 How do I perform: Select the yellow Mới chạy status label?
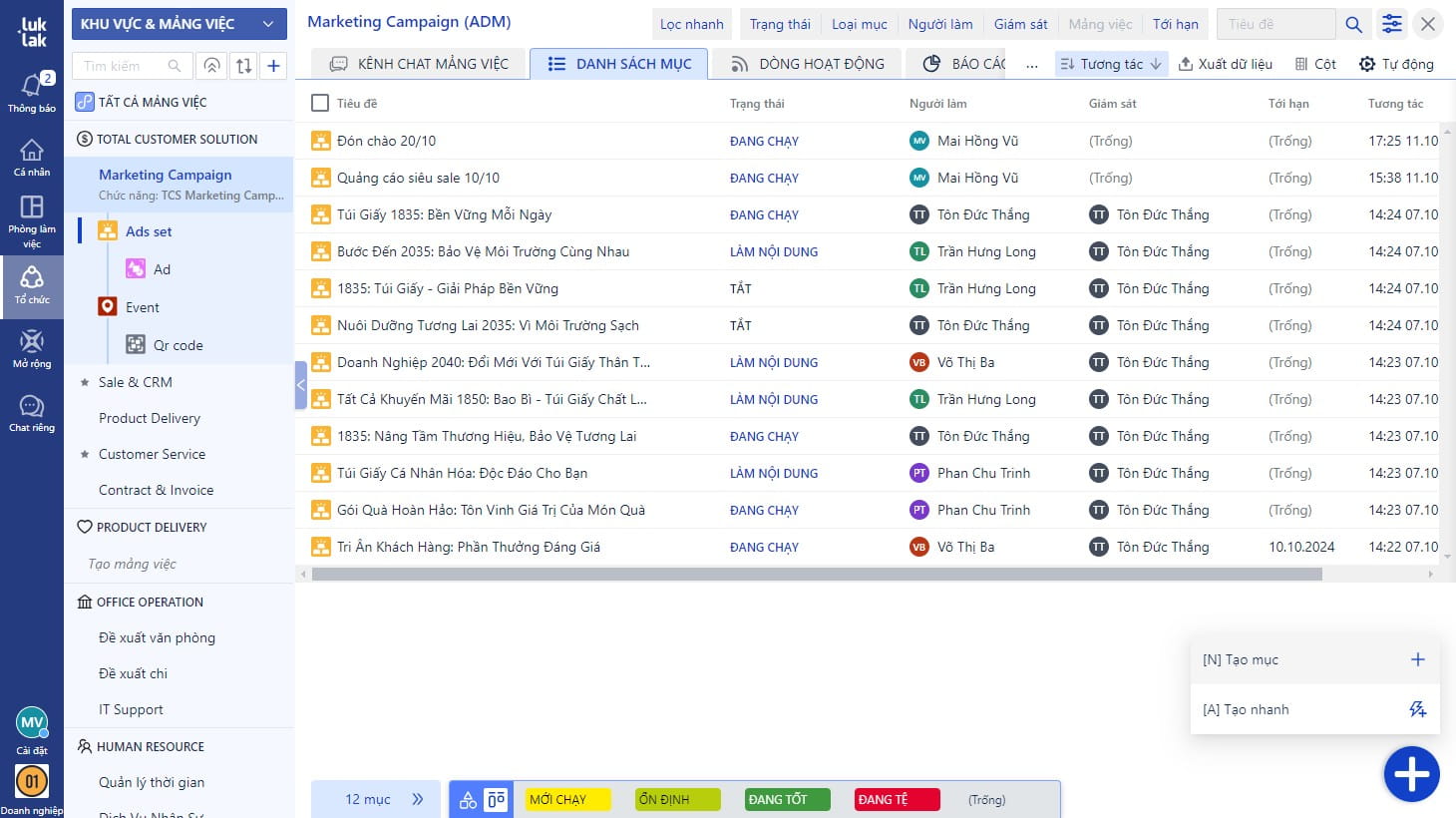tap(566, 799)
